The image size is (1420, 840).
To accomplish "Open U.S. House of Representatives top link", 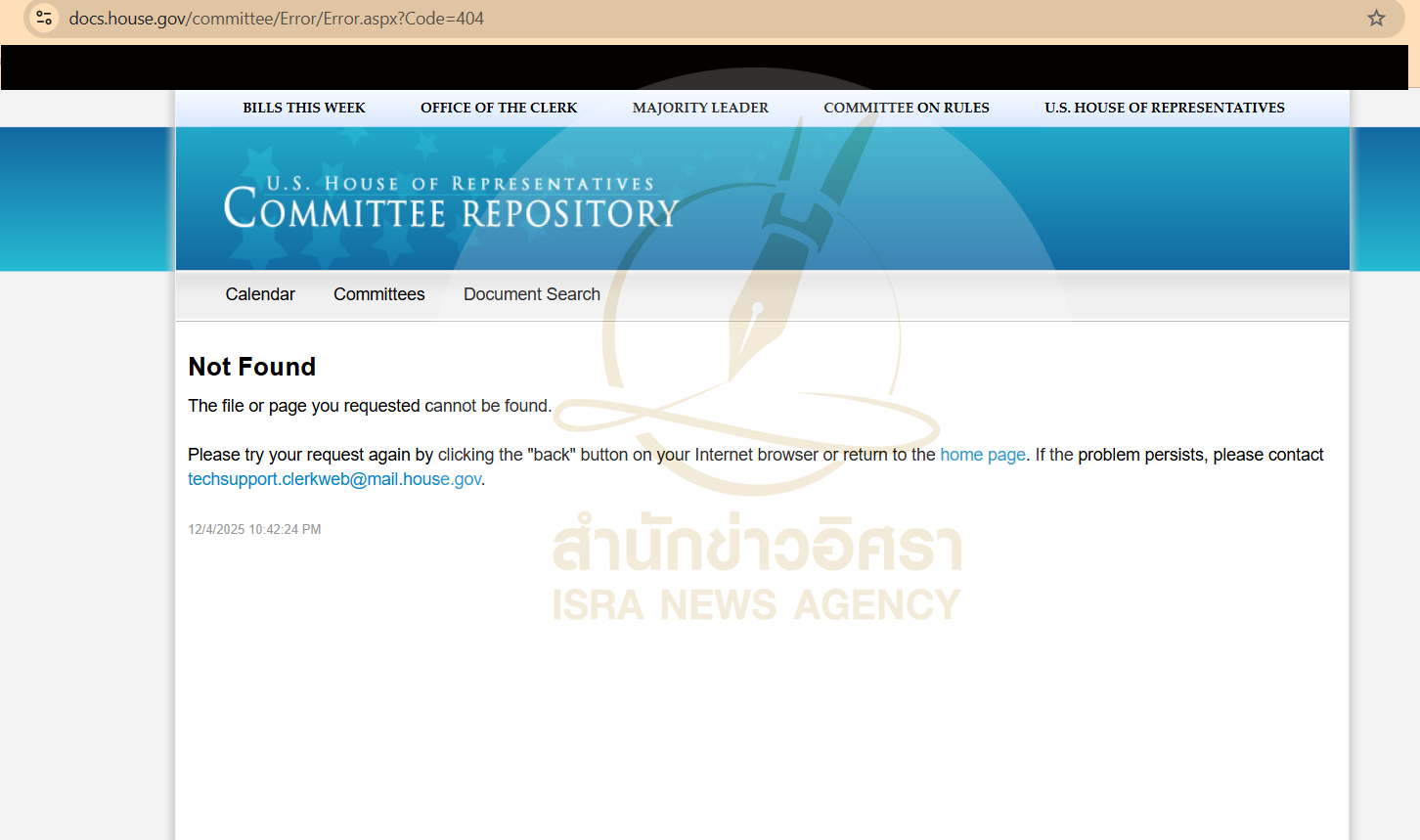I will pos(1164,108).
